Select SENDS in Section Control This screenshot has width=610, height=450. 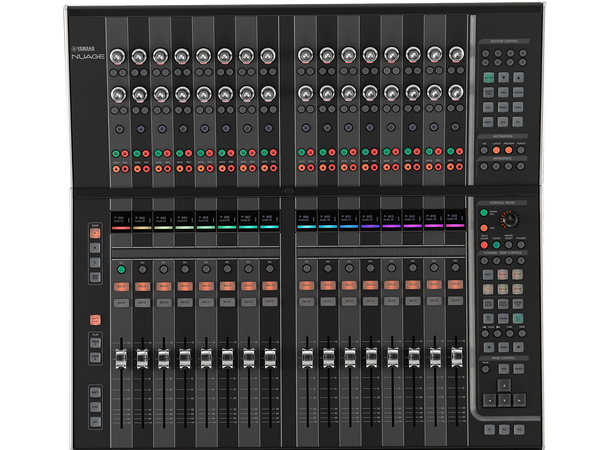pyautogui.click(x=503, y=107)
